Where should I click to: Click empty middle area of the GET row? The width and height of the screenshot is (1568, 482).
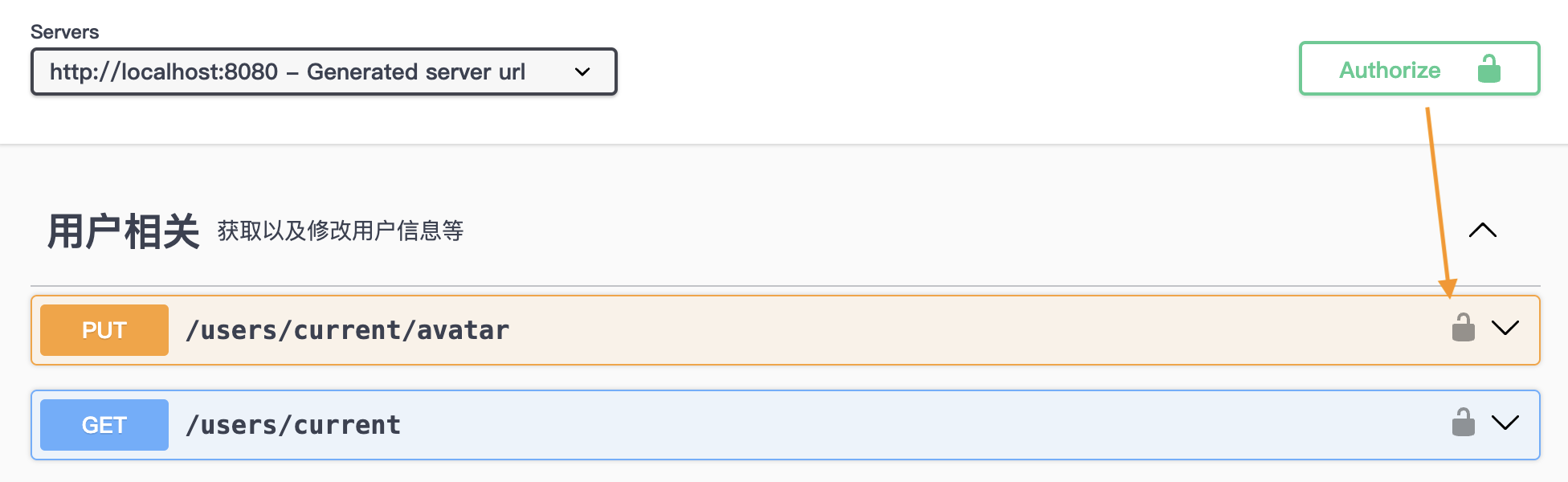pyautogui.click(x=884, y=425)
